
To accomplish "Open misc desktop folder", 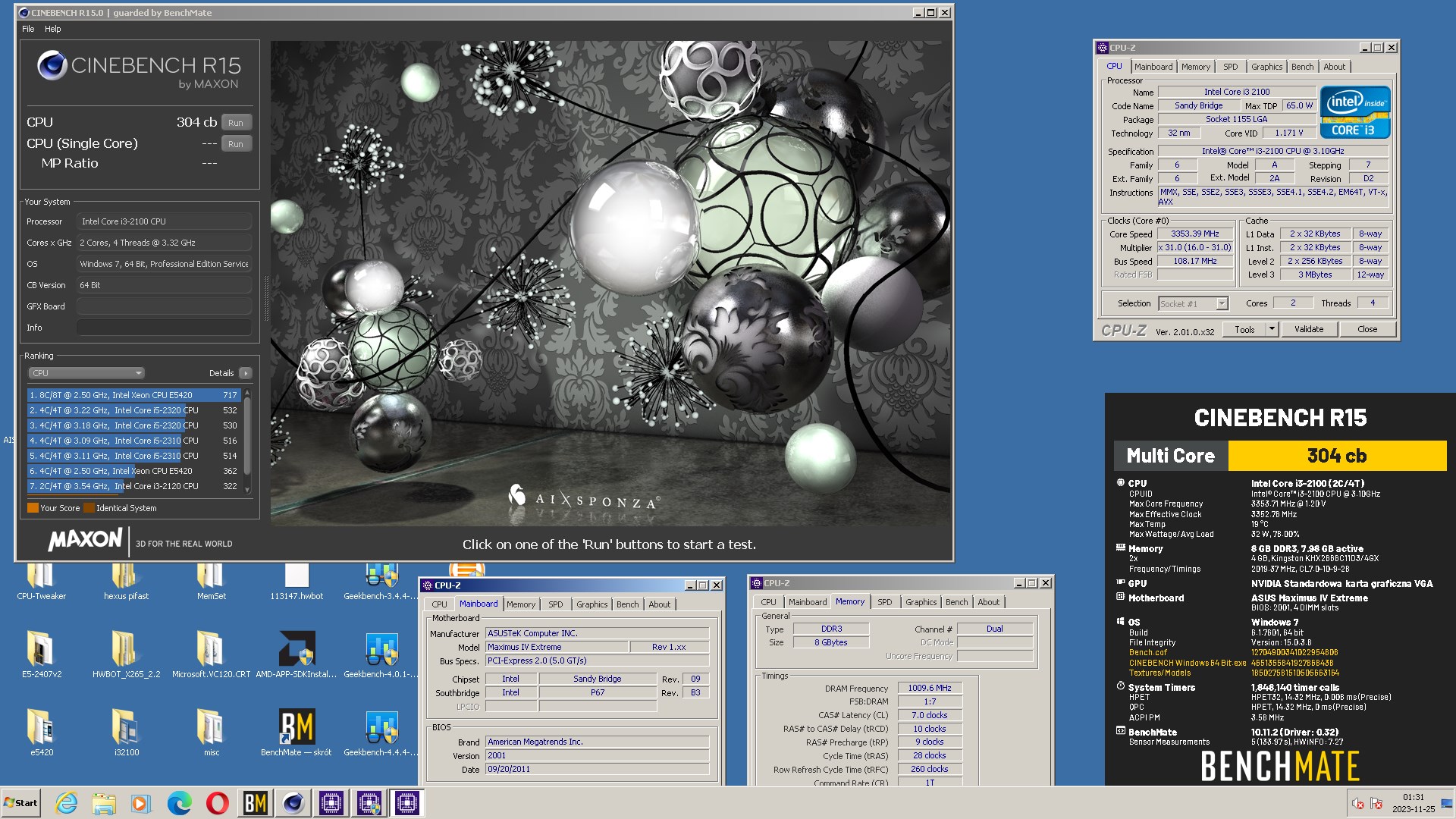I will click(x=211, y=733).
